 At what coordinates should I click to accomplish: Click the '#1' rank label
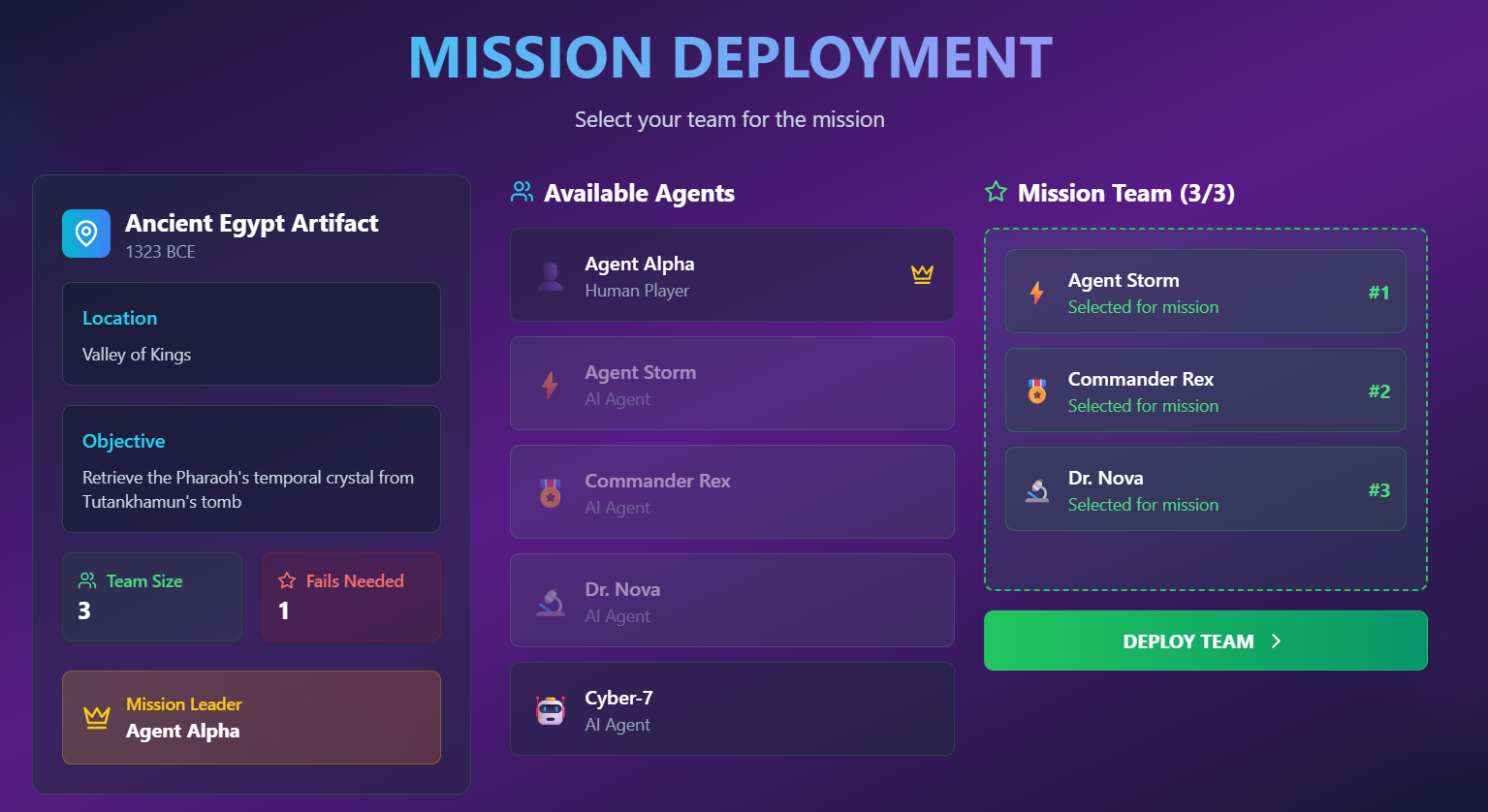(x=1379, y=293)
